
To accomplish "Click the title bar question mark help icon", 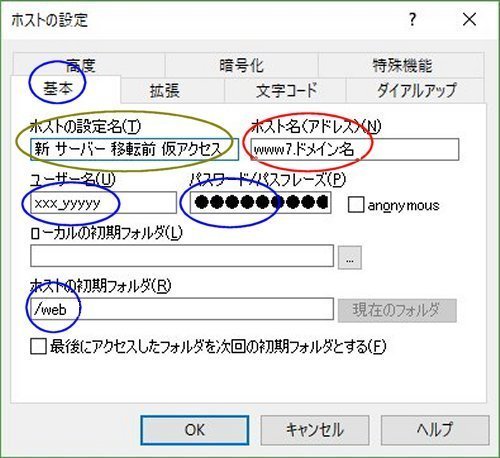I will [x=412, y=20].
